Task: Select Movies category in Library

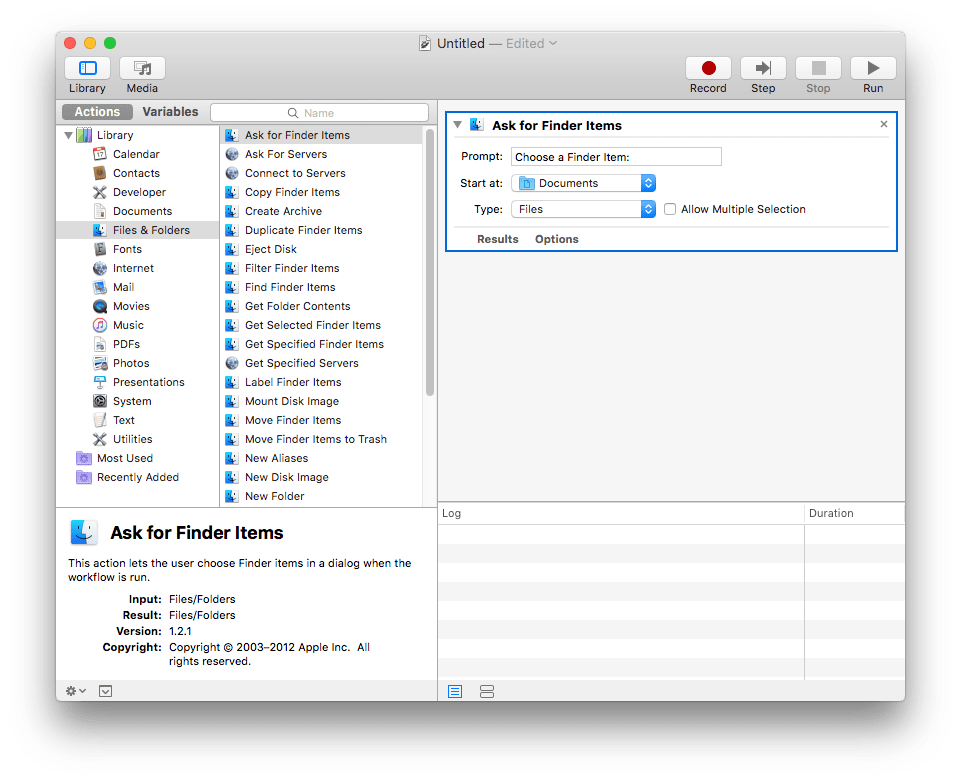Action: (131, 306)
